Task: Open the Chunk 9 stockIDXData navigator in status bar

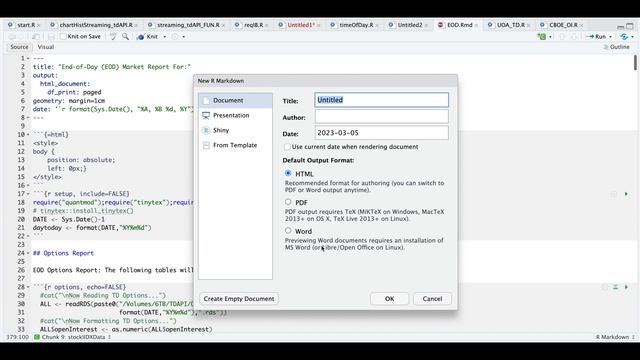Action: click(x=73, y=337)
